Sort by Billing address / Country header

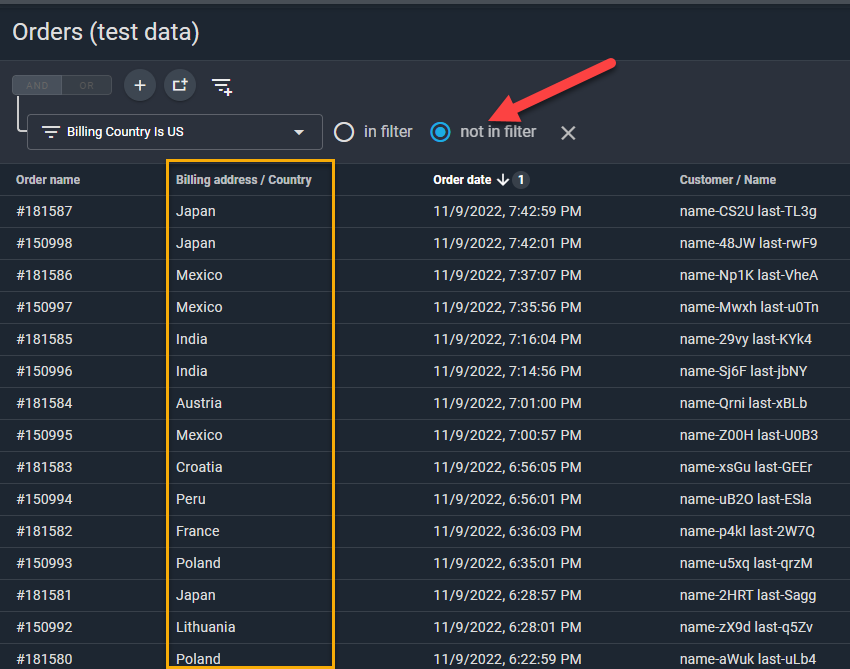click(x=243, y=180)
